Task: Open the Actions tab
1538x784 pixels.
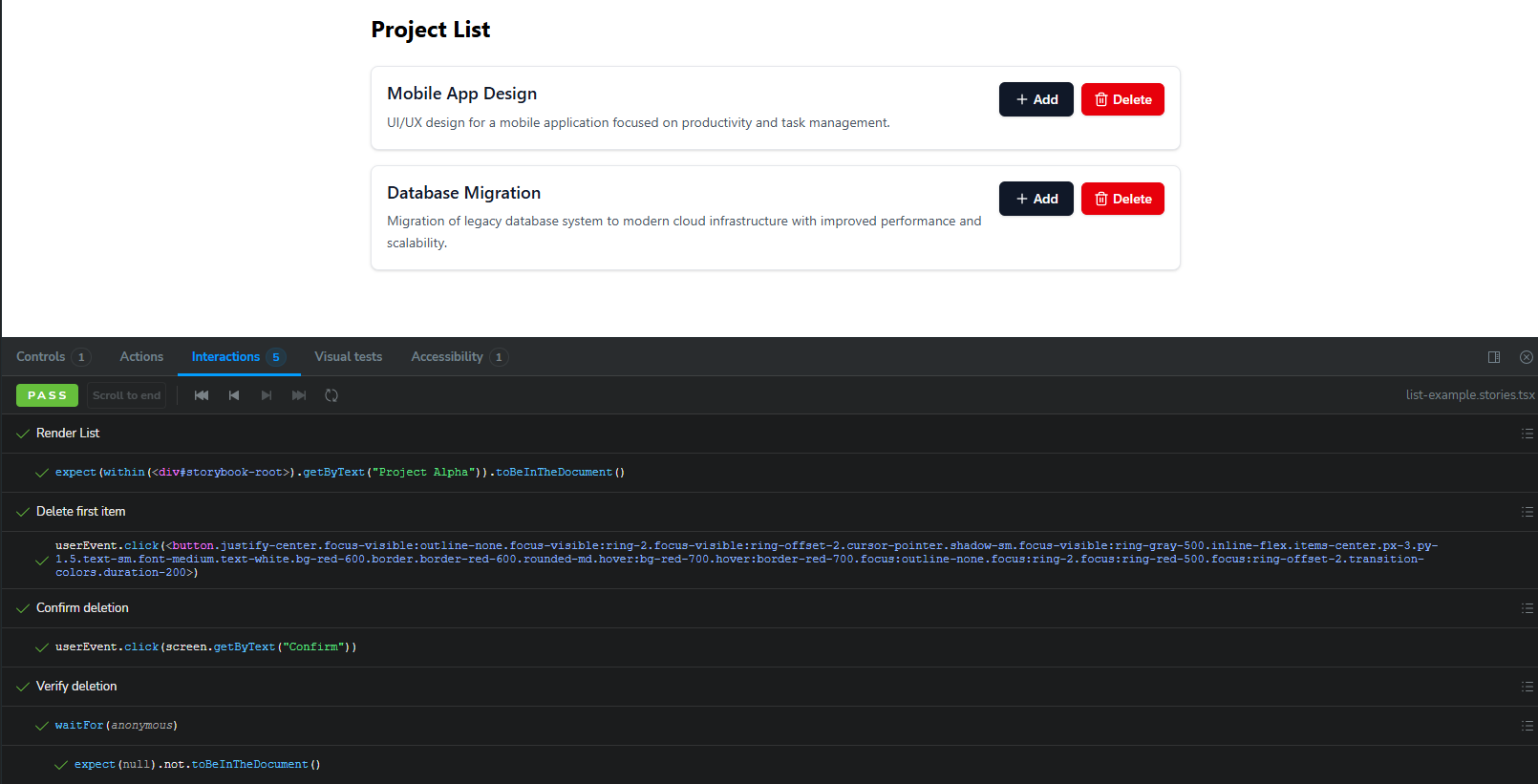Action: tap(141, 356)
